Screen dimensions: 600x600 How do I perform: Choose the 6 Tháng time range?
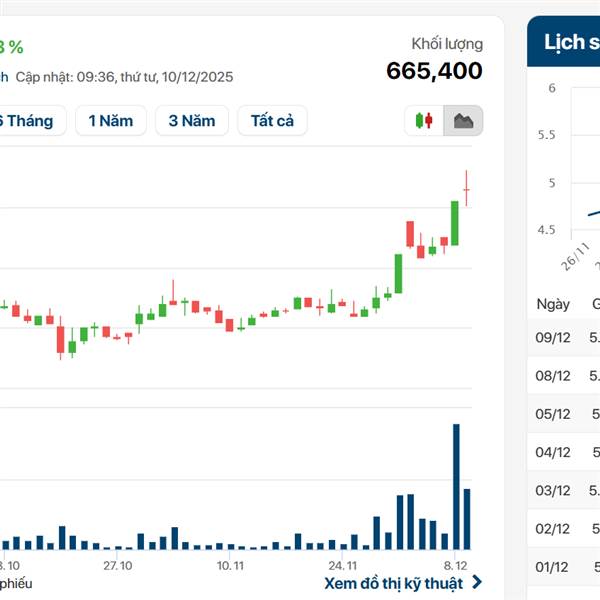28,121
